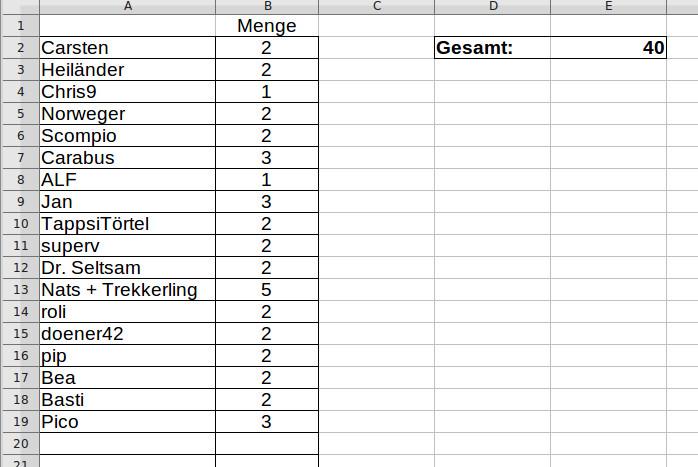
Task: Click the column C header
Action: [376, 7]
